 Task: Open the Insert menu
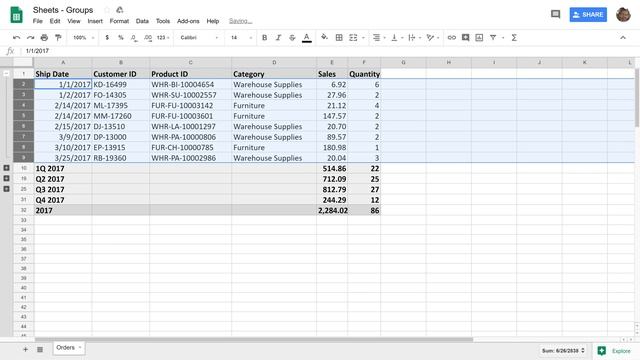coord(95,21)
